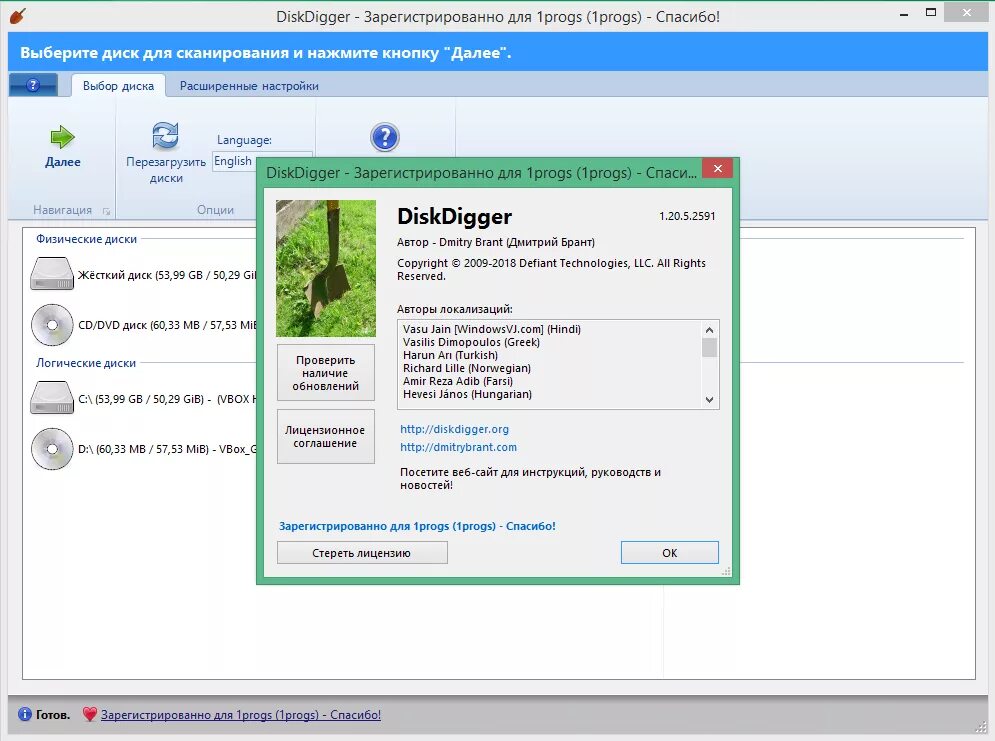
Task: Switch to Выбор диска tab
Action: (118, 86)
